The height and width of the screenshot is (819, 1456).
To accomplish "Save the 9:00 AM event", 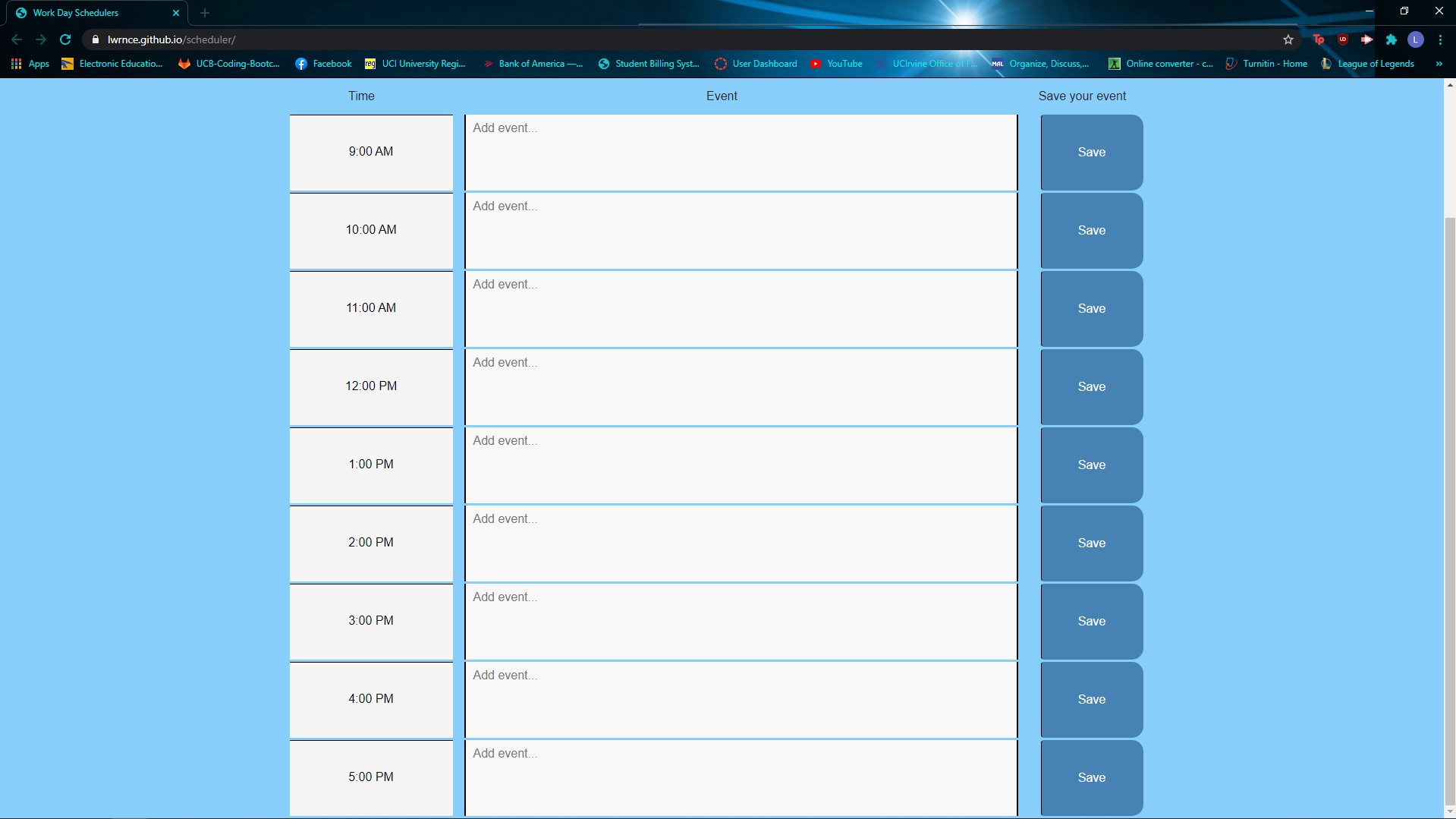I will [1092, 153].
